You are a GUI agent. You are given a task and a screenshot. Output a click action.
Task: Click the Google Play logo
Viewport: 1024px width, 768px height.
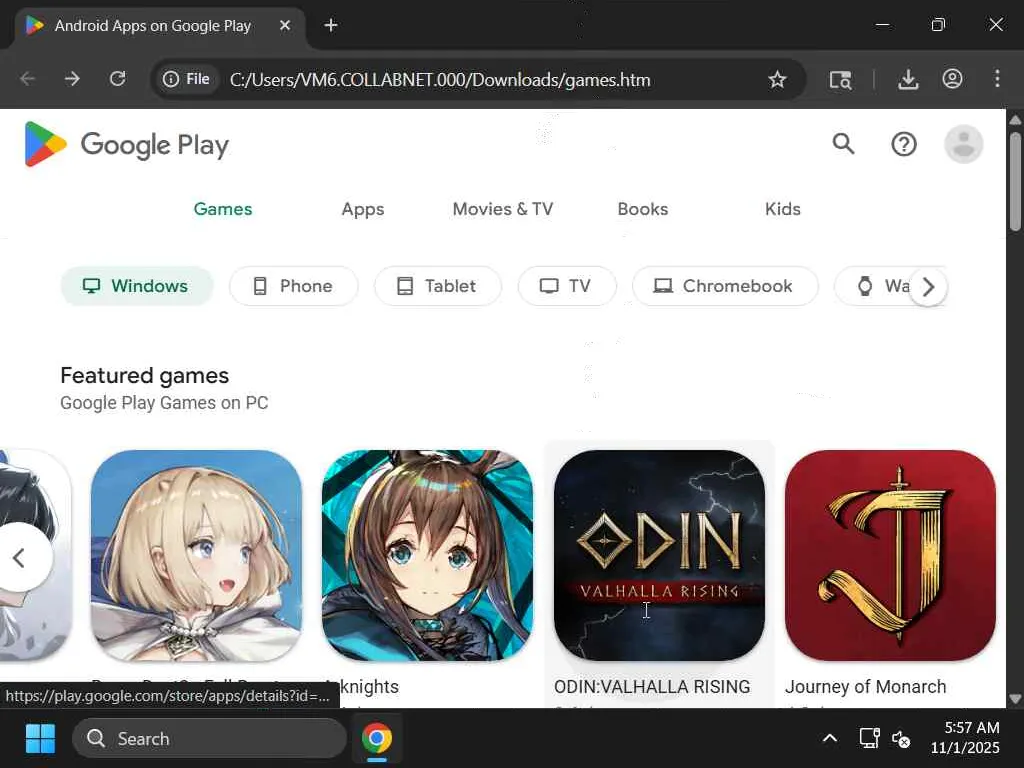click(127, 144)
